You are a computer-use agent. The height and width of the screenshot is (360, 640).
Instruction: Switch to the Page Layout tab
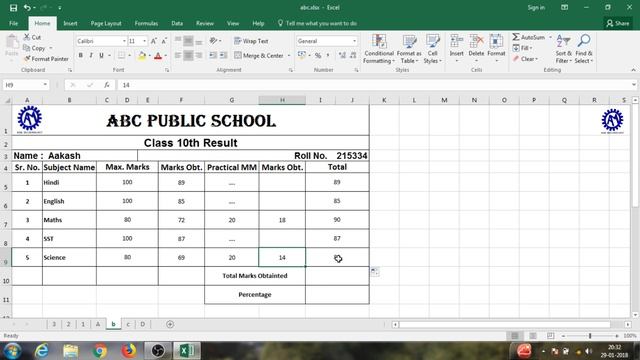pos(106,23)
